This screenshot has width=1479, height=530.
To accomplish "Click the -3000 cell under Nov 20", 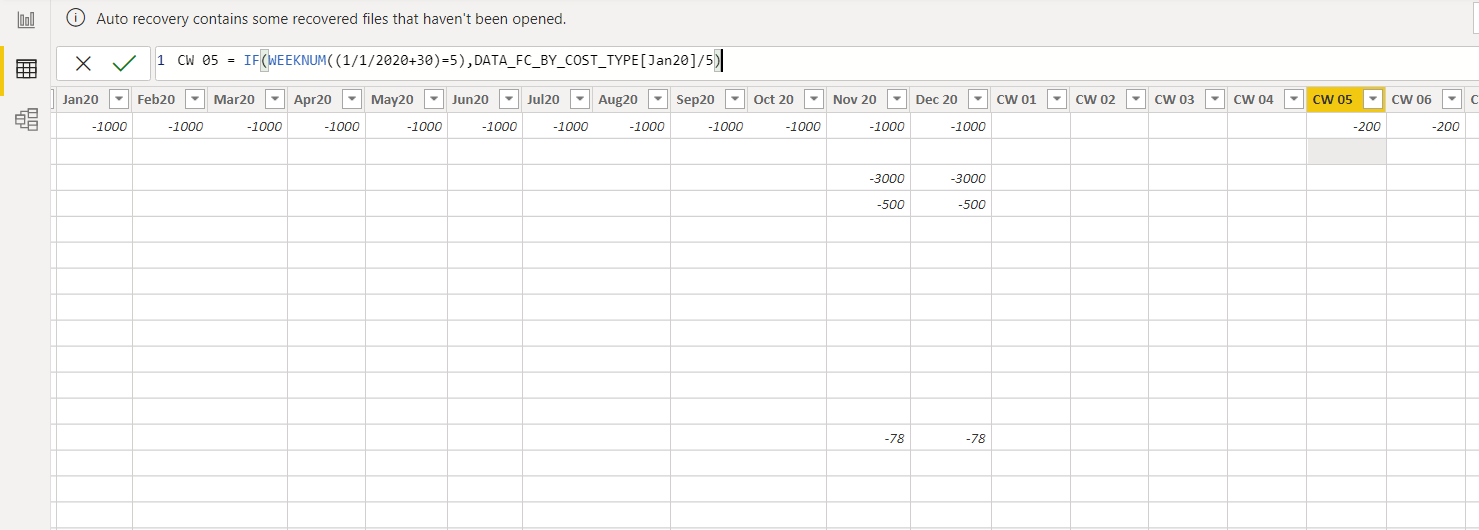I will tap(868, 178).
